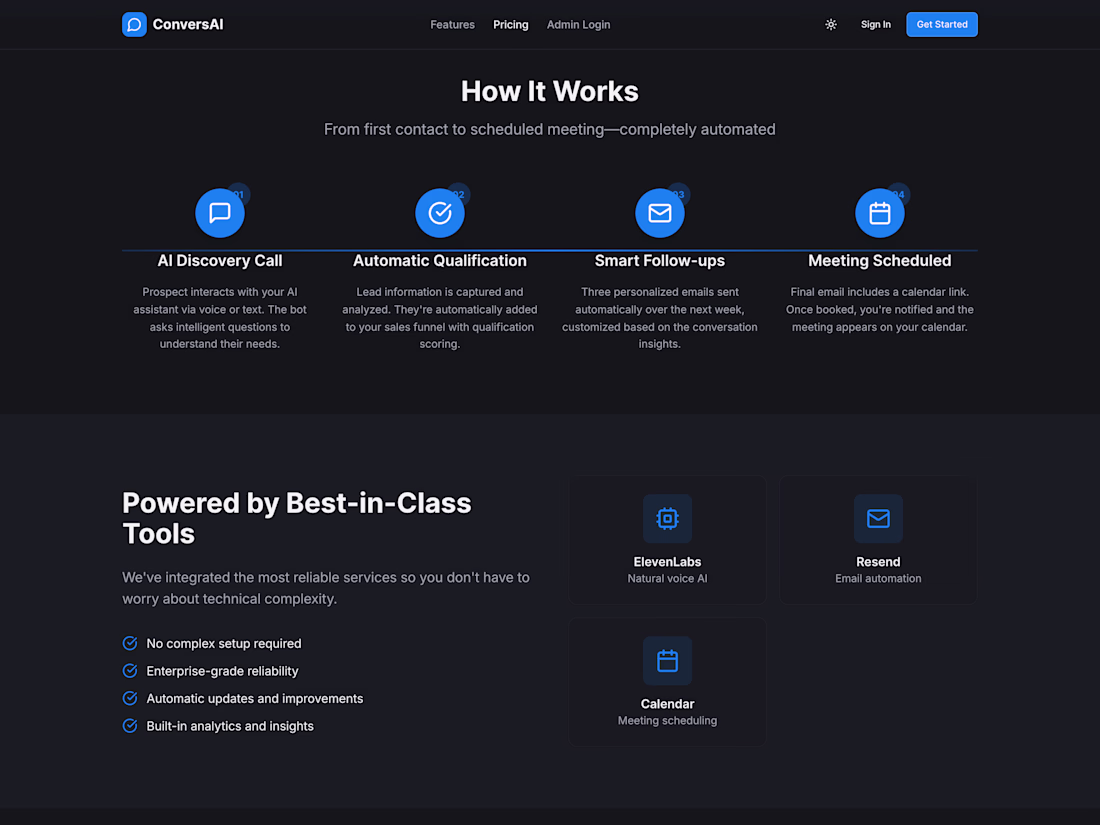Click the AI Discovery Call title
This screenshot has height=825, width=1100.
(220, 261)
